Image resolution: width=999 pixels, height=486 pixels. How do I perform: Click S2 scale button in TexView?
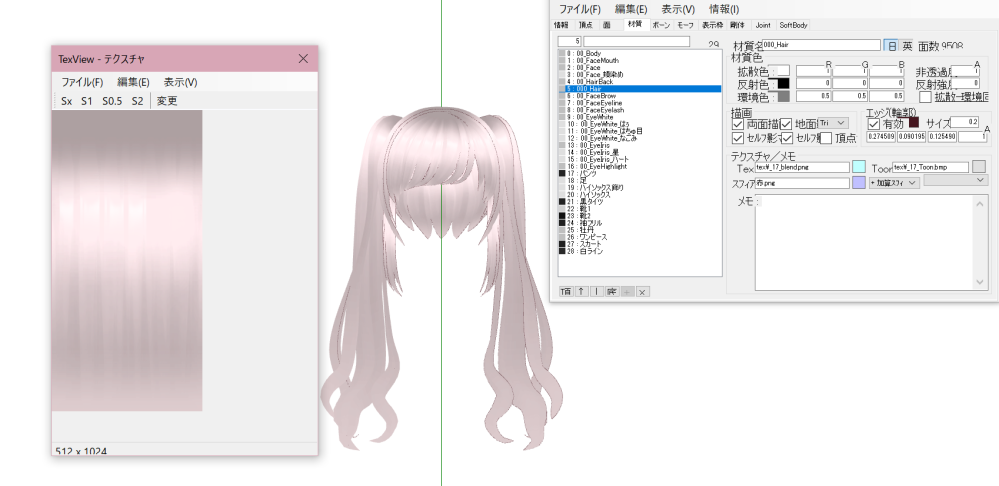point(137,101)
